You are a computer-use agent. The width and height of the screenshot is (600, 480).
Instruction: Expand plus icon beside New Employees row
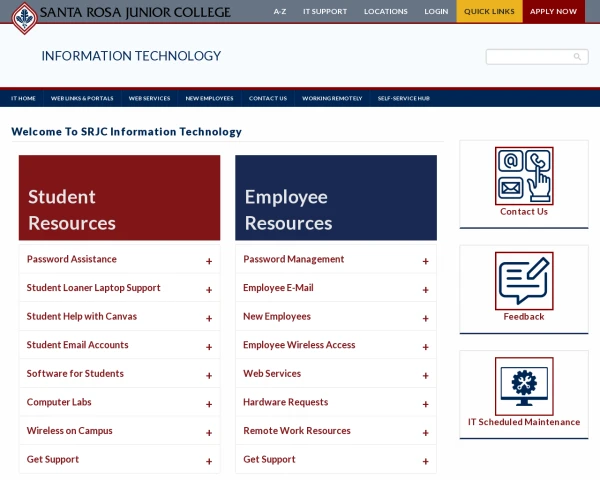click(426, 318)
